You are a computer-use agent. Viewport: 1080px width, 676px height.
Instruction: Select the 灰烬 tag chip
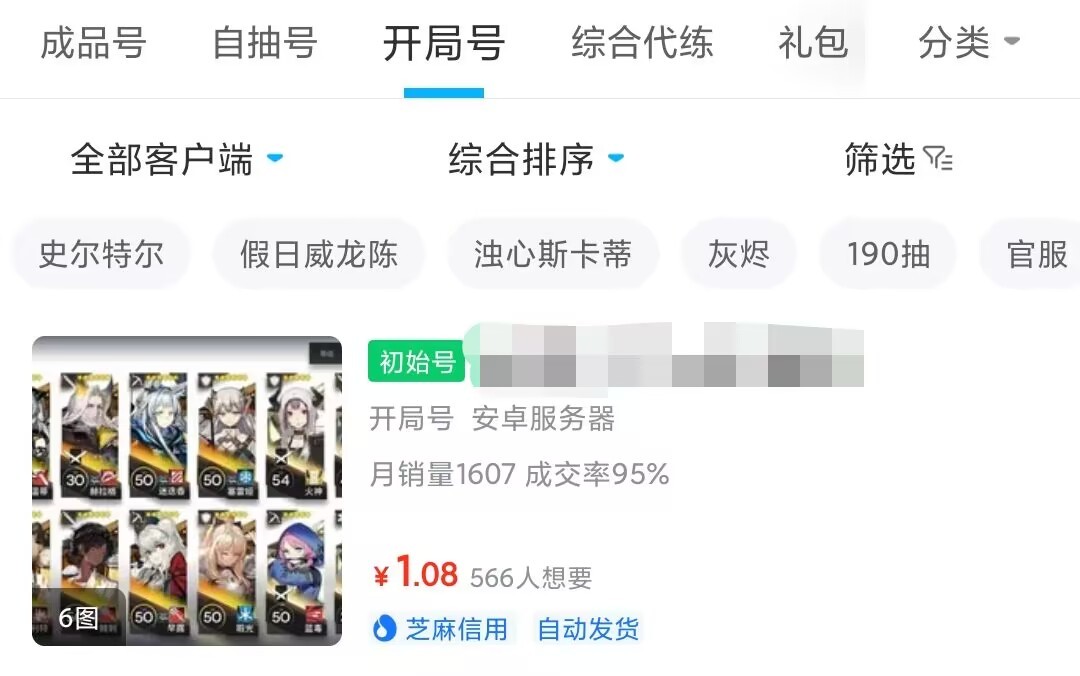(738, 254)
